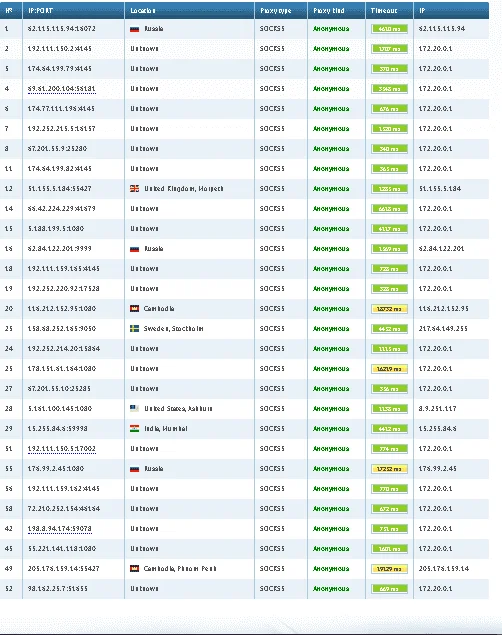Click the green timeout bar in the Sweden row
Screen dimensions: 502x635
pyautogui.click(x=389, y=328)
